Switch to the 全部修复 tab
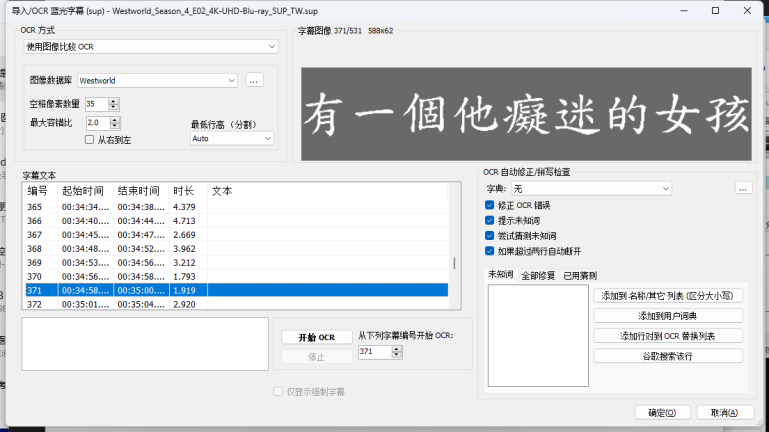 pos(538,276)
